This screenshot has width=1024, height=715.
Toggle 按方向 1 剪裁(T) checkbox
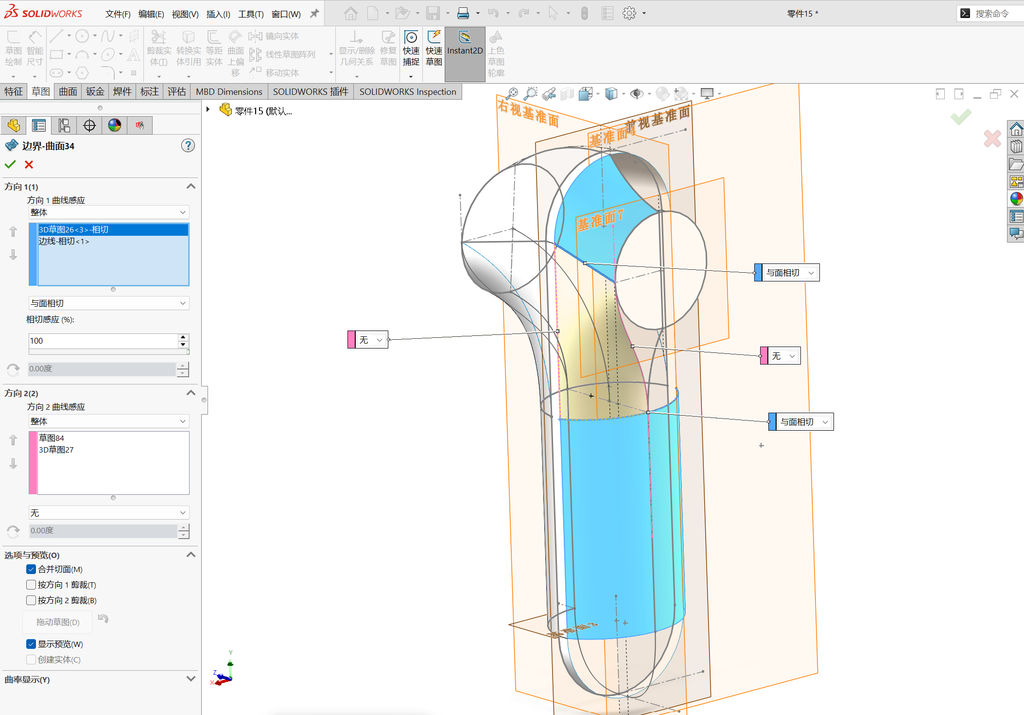pyautogui.click(x=31, y=585)
